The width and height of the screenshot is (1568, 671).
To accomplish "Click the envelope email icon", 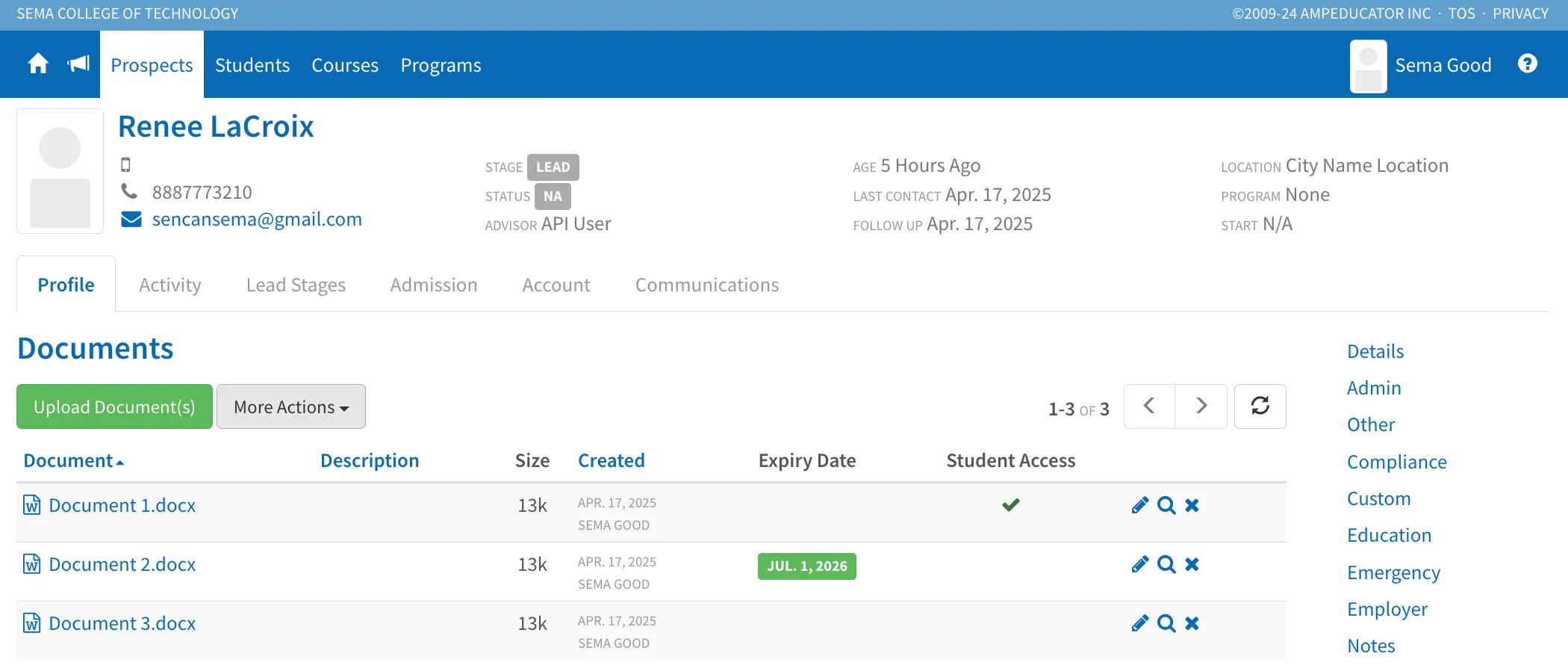I will [x=131, y=220].
